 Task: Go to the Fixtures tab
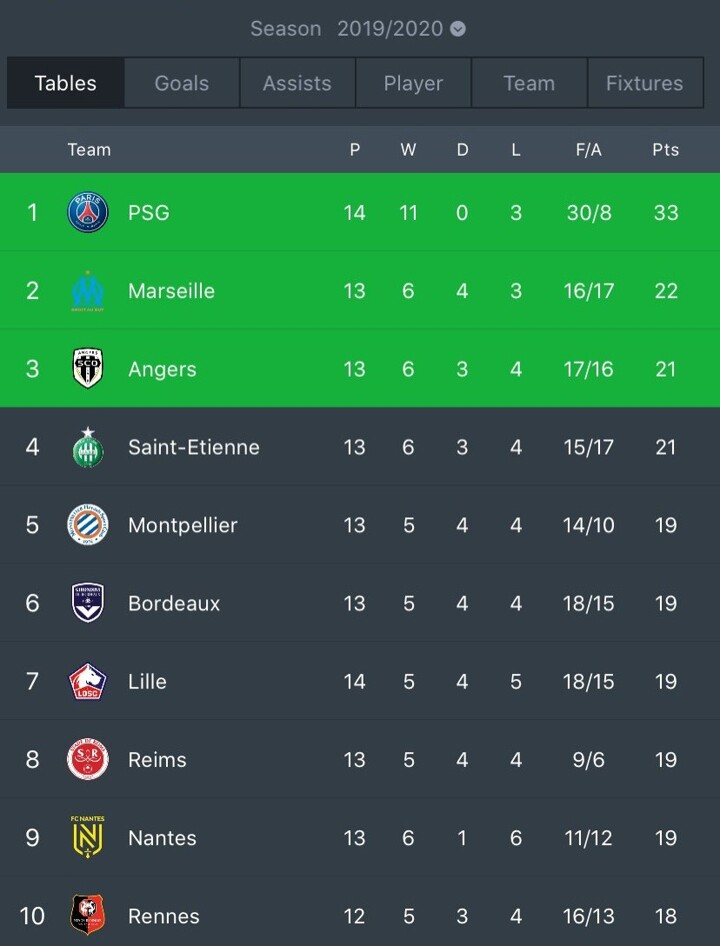[645, 83]
